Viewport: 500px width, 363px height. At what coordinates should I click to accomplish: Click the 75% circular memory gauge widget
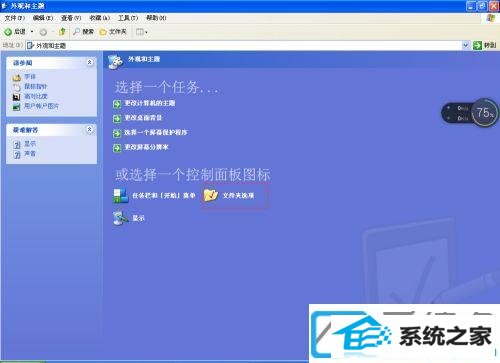[485, 113]
